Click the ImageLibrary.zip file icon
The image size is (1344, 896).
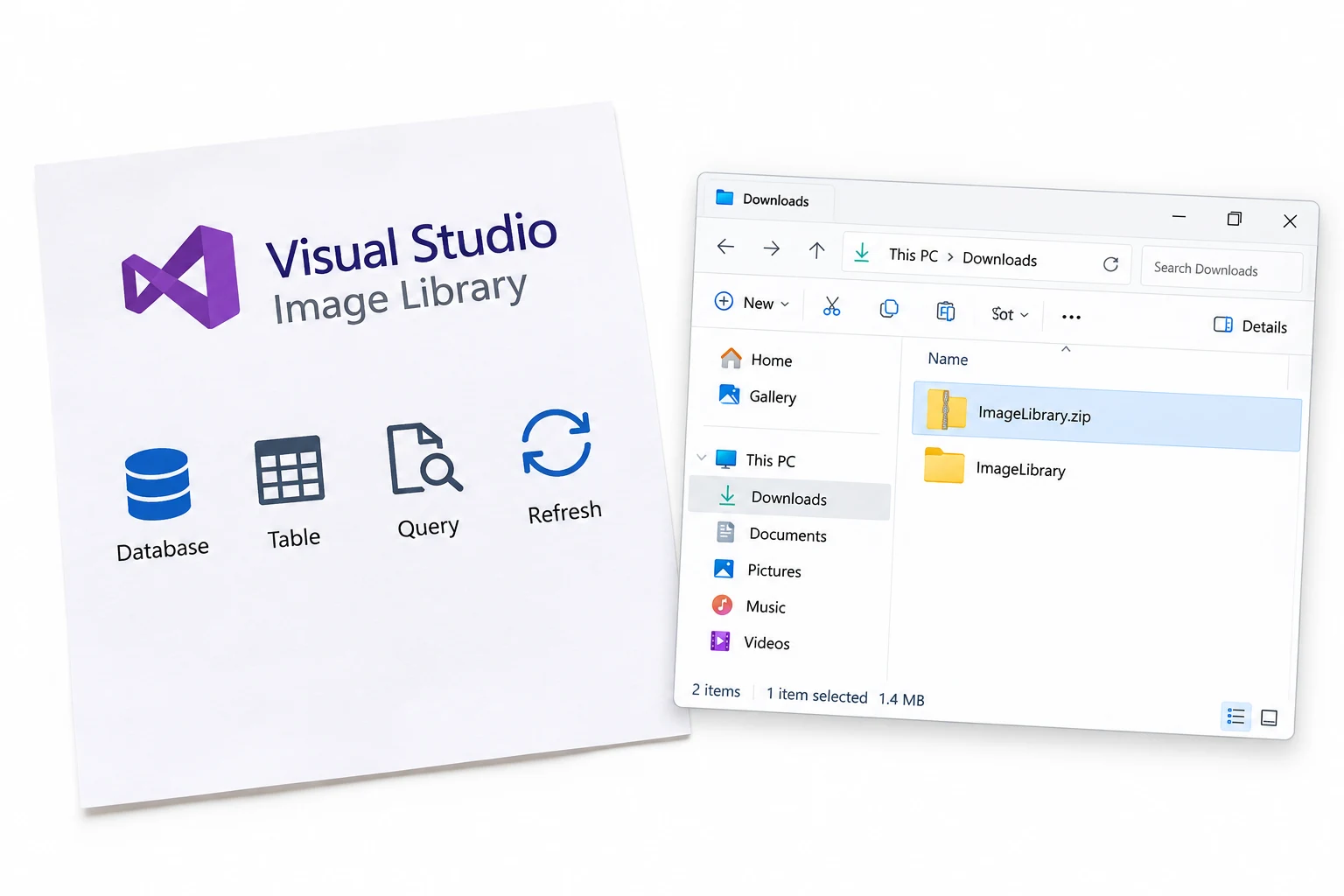pyautogui.click(x=945, y=409)
